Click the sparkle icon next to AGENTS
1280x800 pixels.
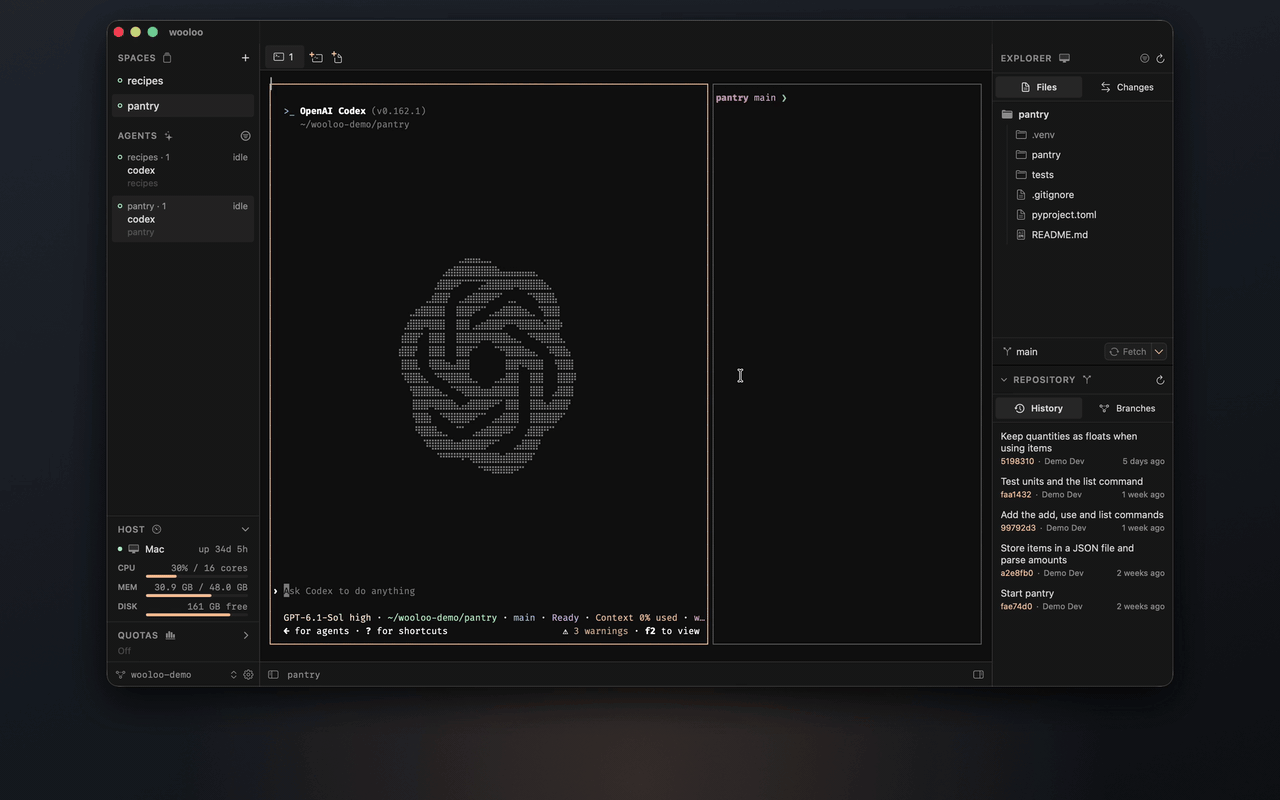(x=168, y=136)
